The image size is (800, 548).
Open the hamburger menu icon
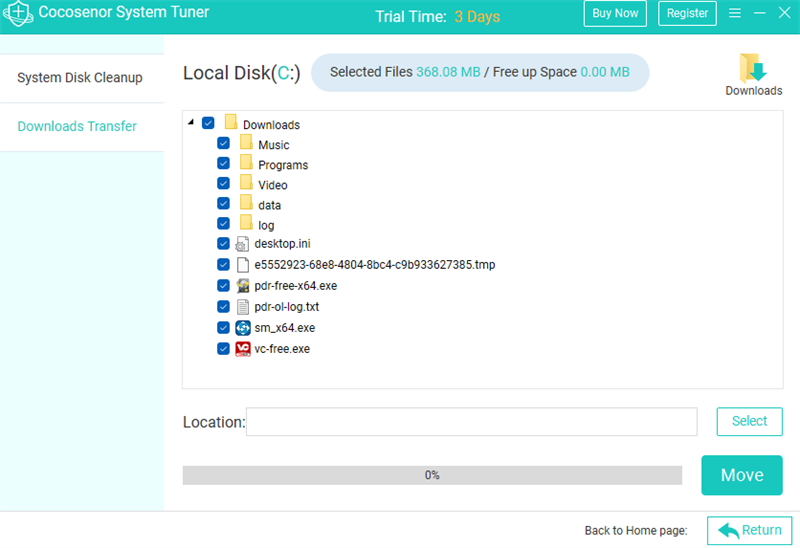[735, 13]
